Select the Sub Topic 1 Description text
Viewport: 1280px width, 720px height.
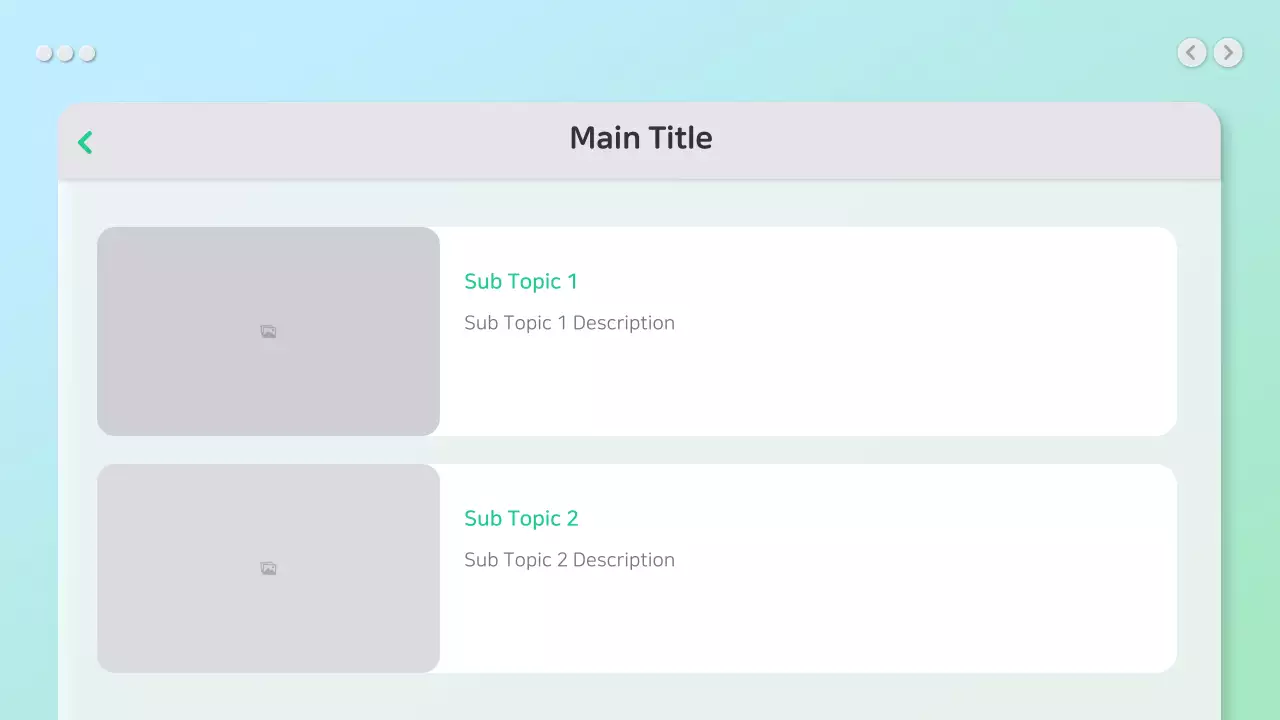coord(569,323)
